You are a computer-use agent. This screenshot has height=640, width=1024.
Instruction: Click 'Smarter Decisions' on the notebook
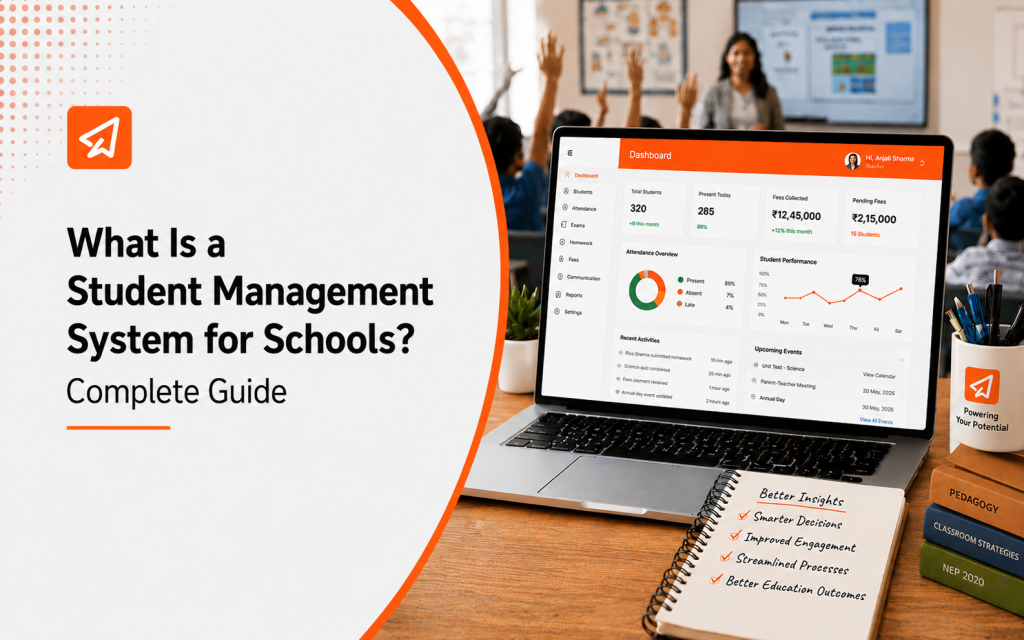(797, 520)
